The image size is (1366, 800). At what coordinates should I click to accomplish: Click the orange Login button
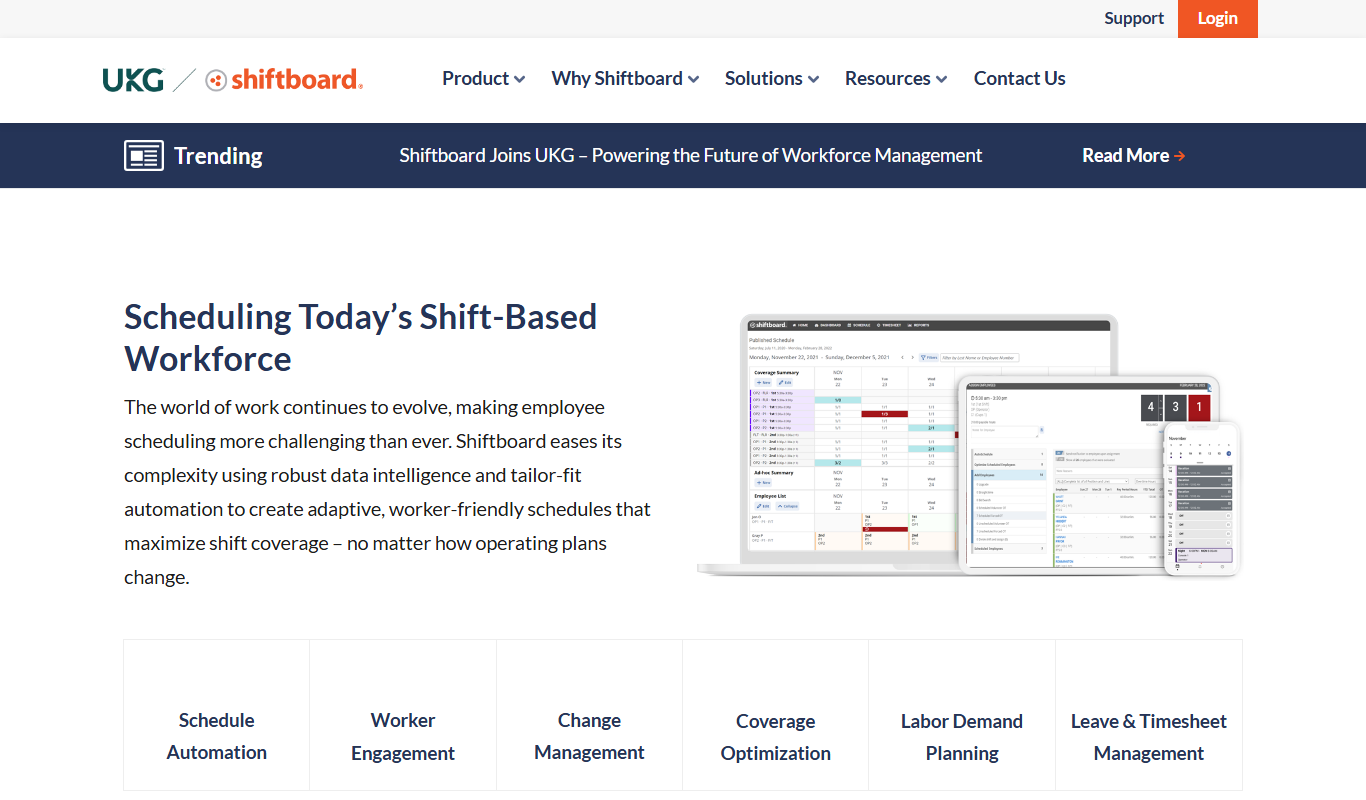click(x=1218, y=19)
